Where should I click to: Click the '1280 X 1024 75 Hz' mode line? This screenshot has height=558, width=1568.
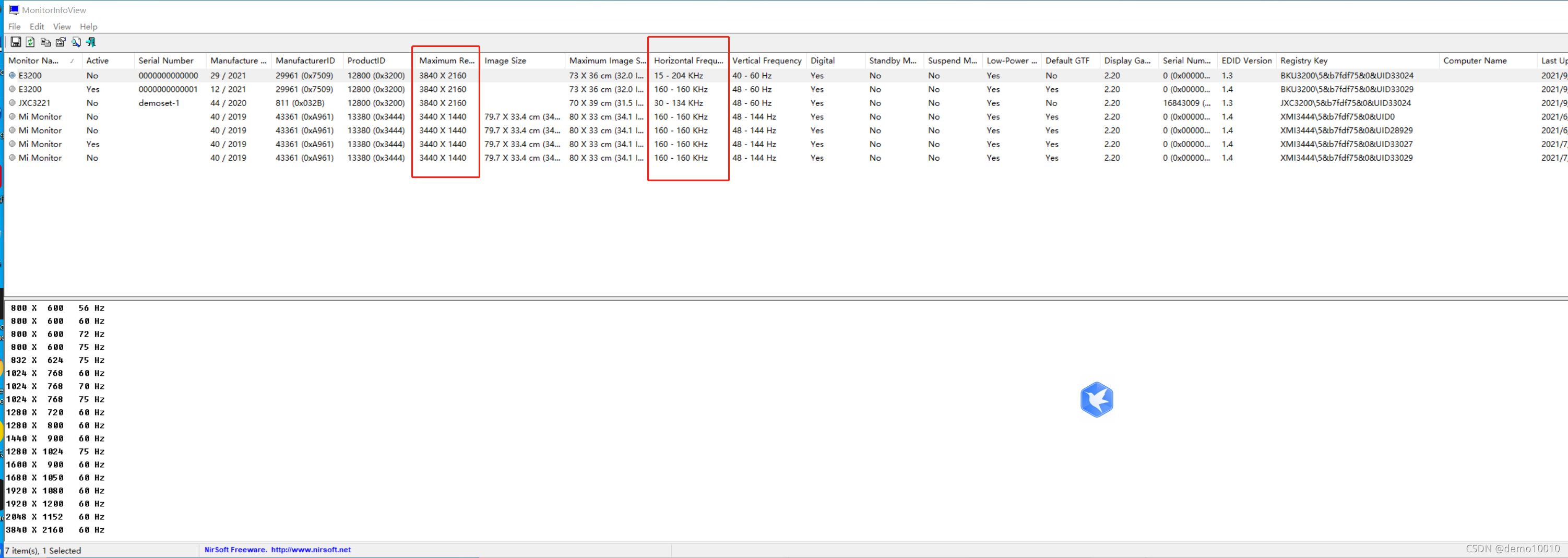click(55, 452)
